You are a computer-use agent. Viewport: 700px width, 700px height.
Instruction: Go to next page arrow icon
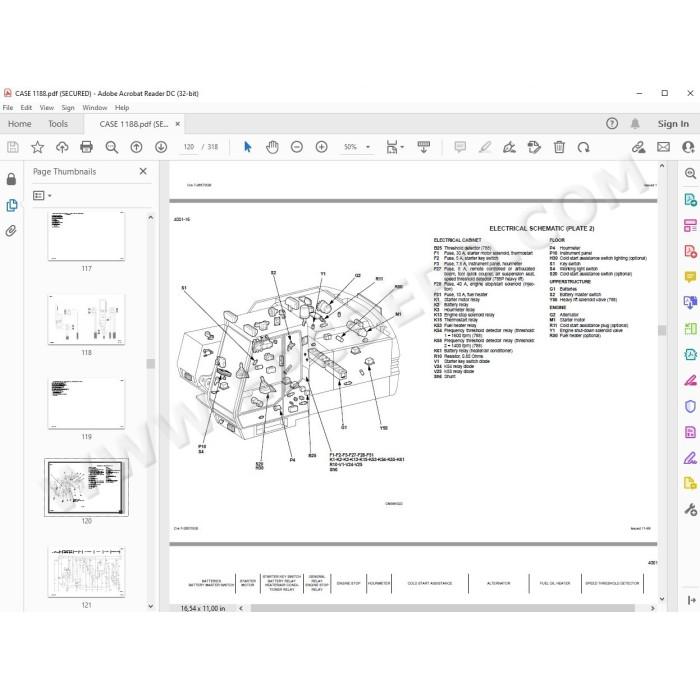161,147
